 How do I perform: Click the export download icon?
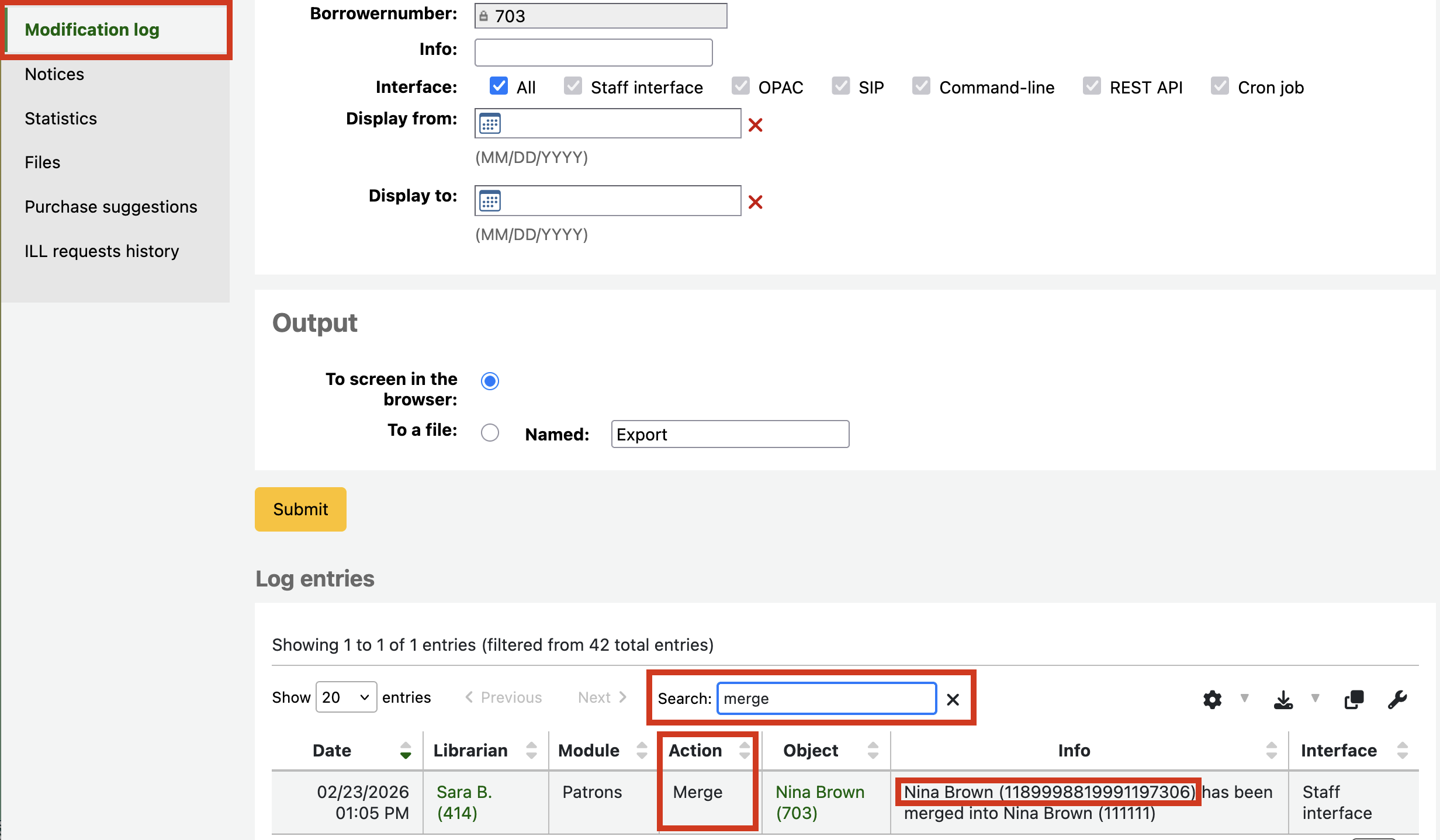click(x=1283, y=699)
